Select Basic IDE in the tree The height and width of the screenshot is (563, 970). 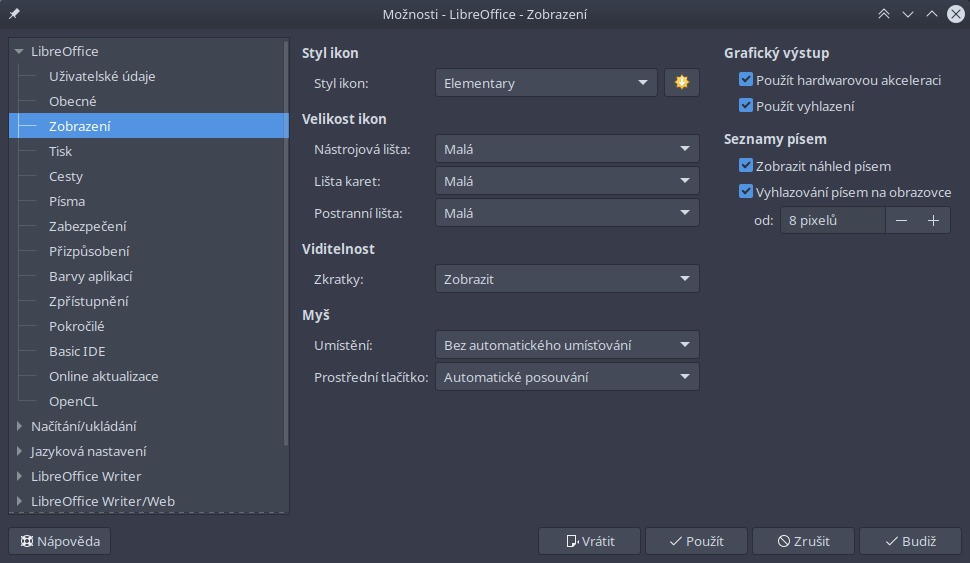[x=77, y=351]
